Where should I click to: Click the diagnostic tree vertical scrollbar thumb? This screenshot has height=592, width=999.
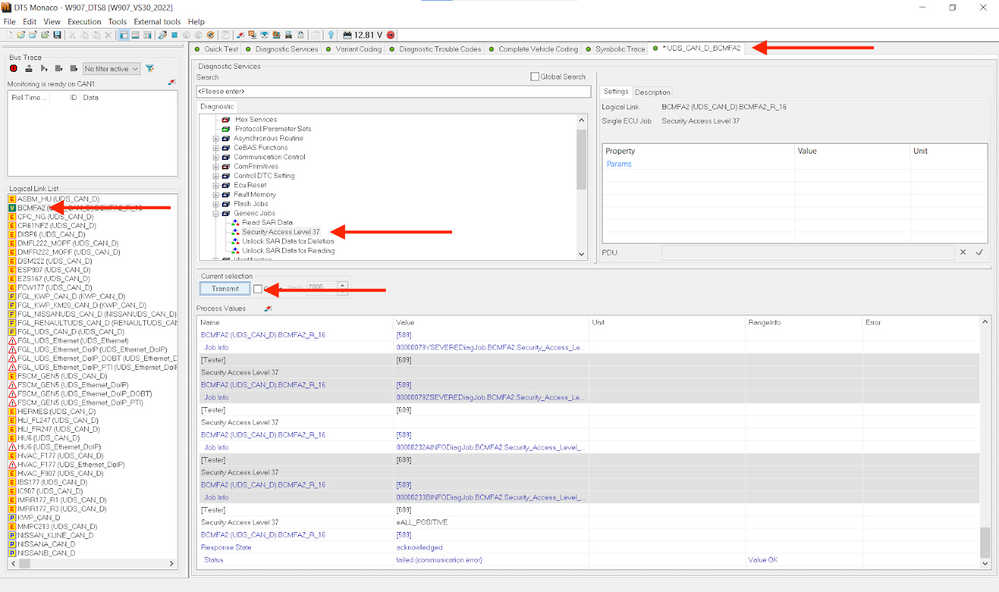tap(581, 159)
